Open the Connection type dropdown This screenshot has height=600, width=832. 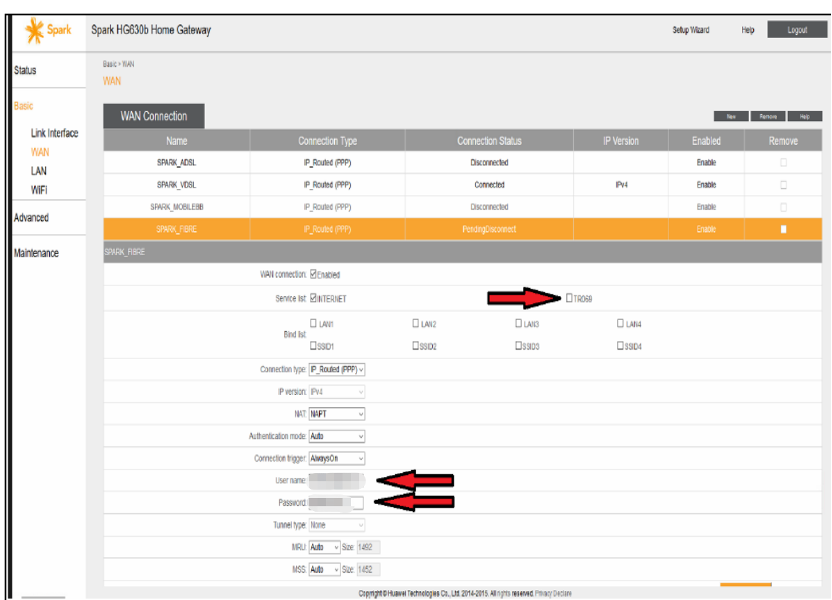pyautogui.click(x=337, y=369)
